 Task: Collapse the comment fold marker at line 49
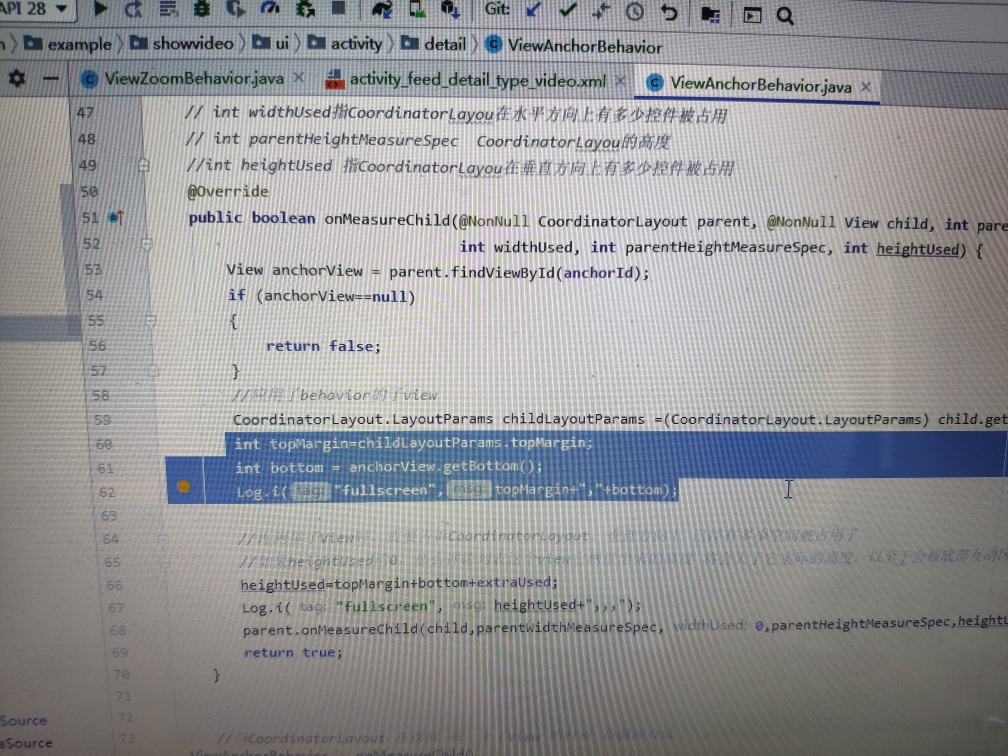(144, 166)
